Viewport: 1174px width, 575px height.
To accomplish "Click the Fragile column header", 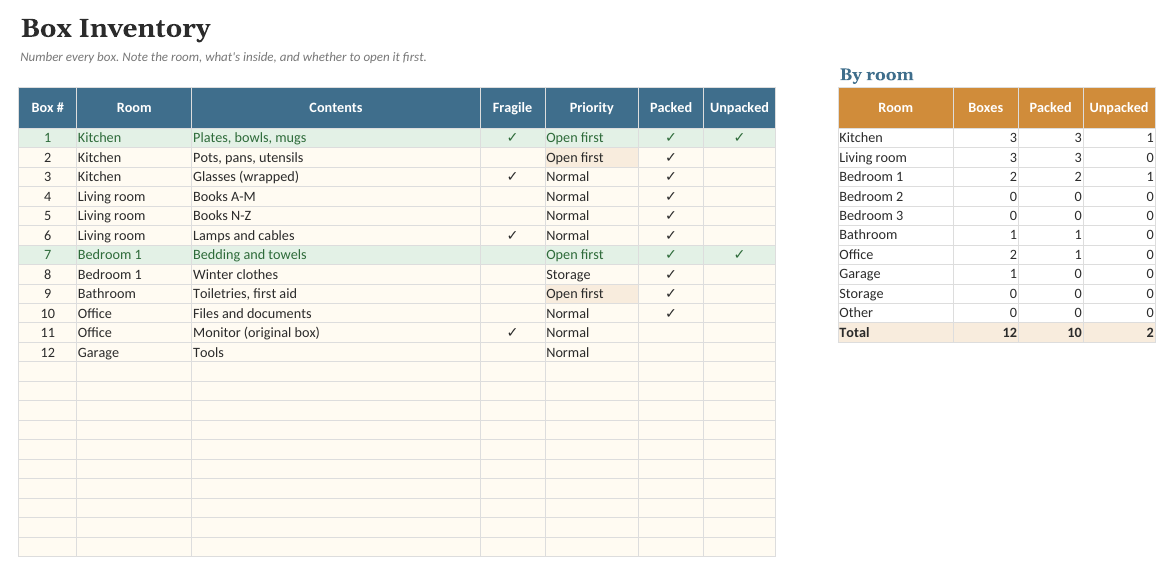I will click(512, 108).
